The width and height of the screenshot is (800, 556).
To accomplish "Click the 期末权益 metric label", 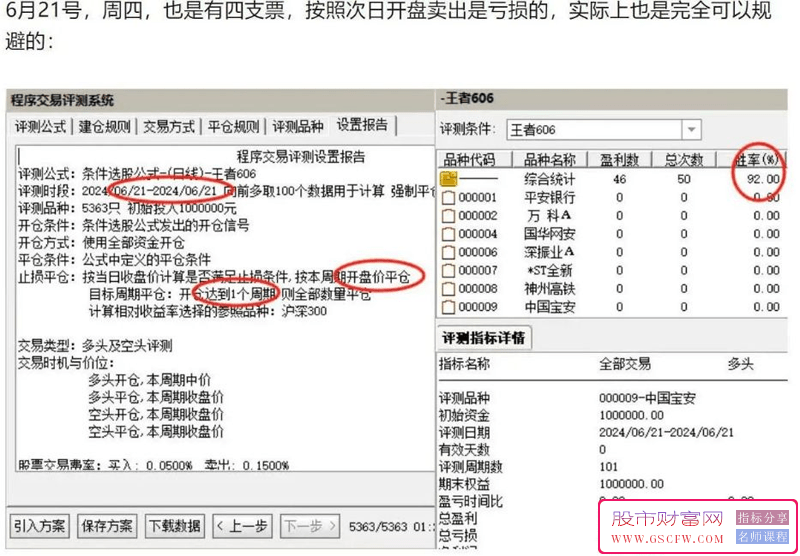I will (464, 483).
